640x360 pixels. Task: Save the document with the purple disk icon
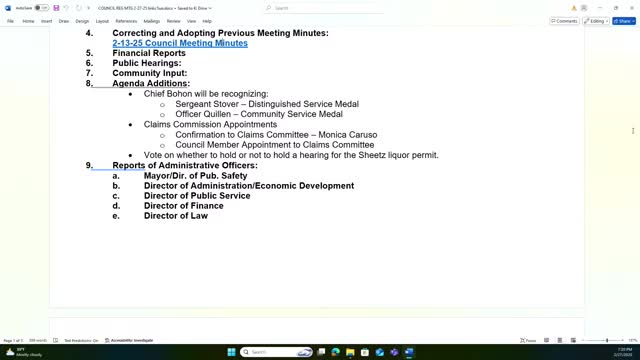pyautogui.click(x=56, y=8)
